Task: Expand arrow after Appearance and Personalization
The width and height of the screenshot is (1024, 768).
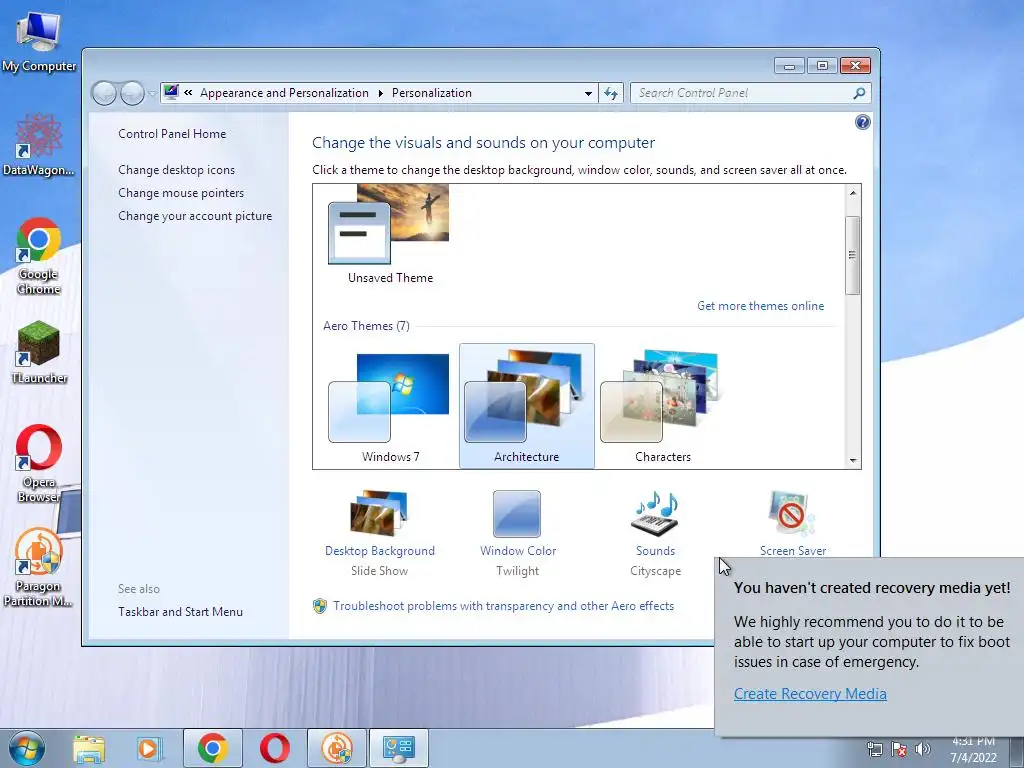Action: (x=380, y=93)
